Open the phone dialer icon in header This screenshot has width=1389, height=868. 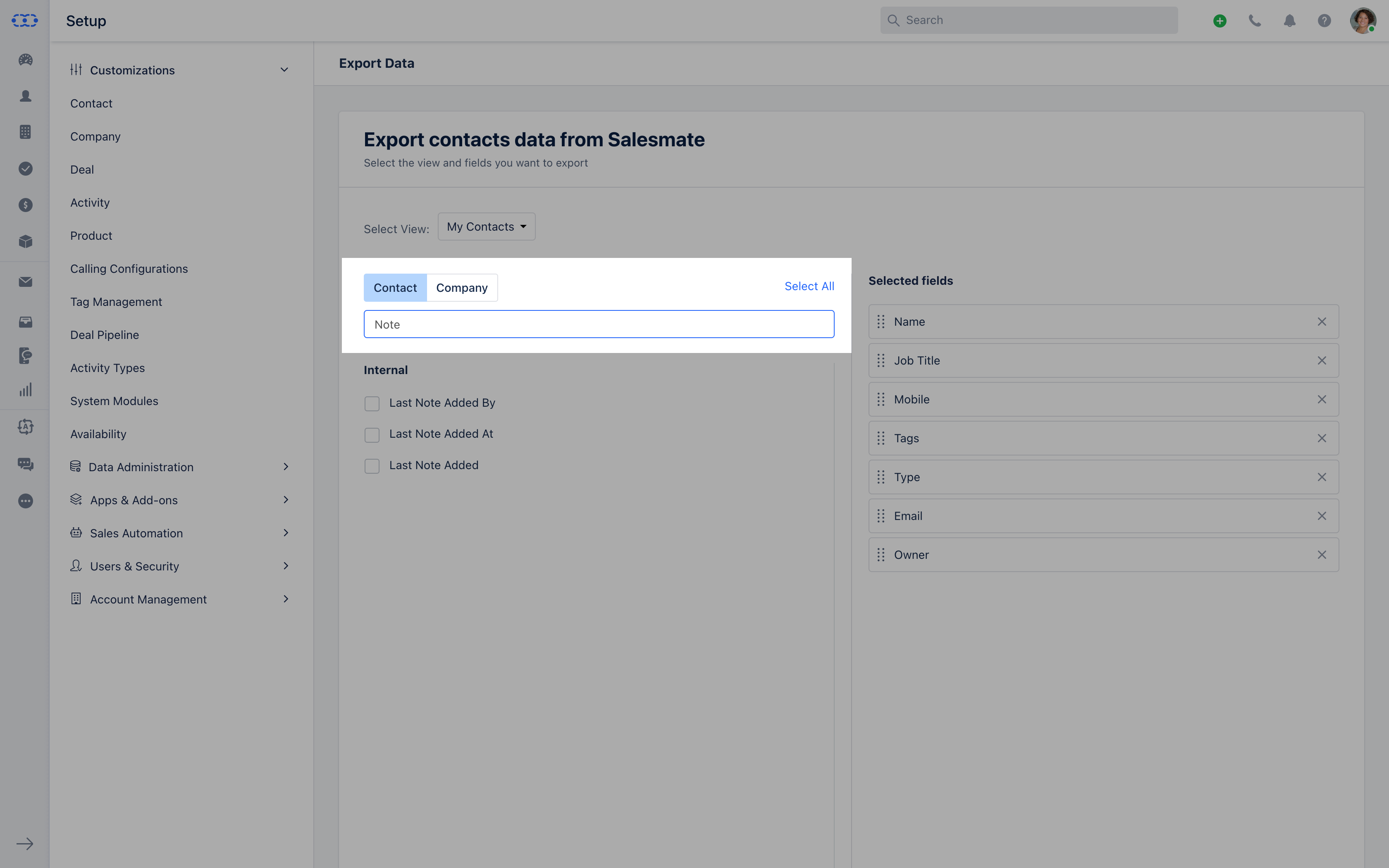click(x=1255, y=21)
